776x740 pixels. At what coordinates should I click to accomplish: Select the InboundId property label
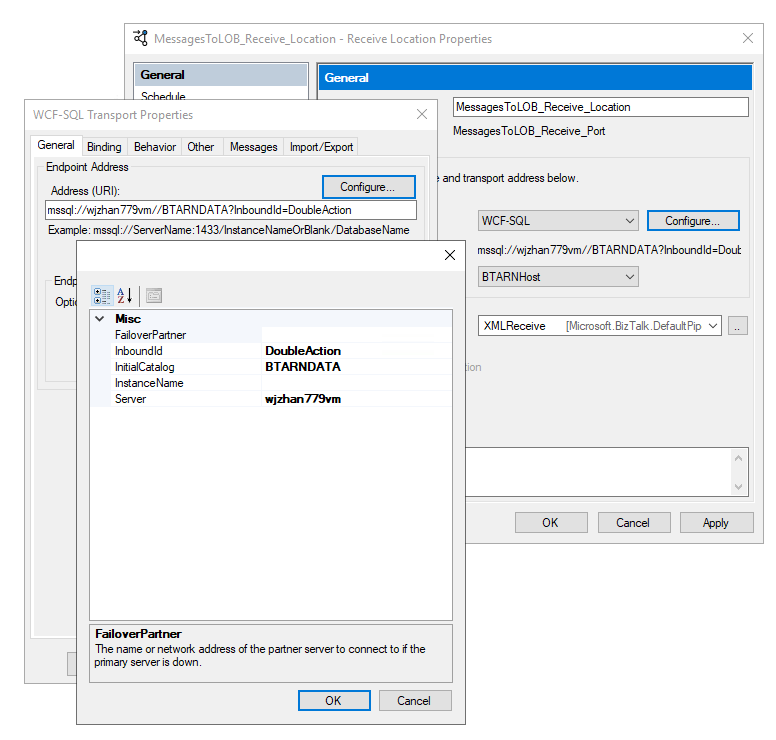coord(139,351)
